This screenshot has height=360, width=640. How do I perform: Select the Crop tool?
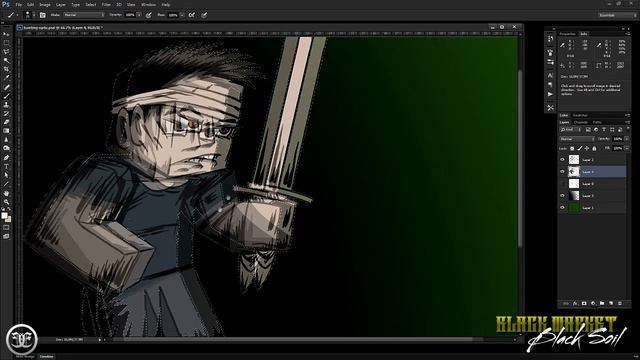coord(6,69)
